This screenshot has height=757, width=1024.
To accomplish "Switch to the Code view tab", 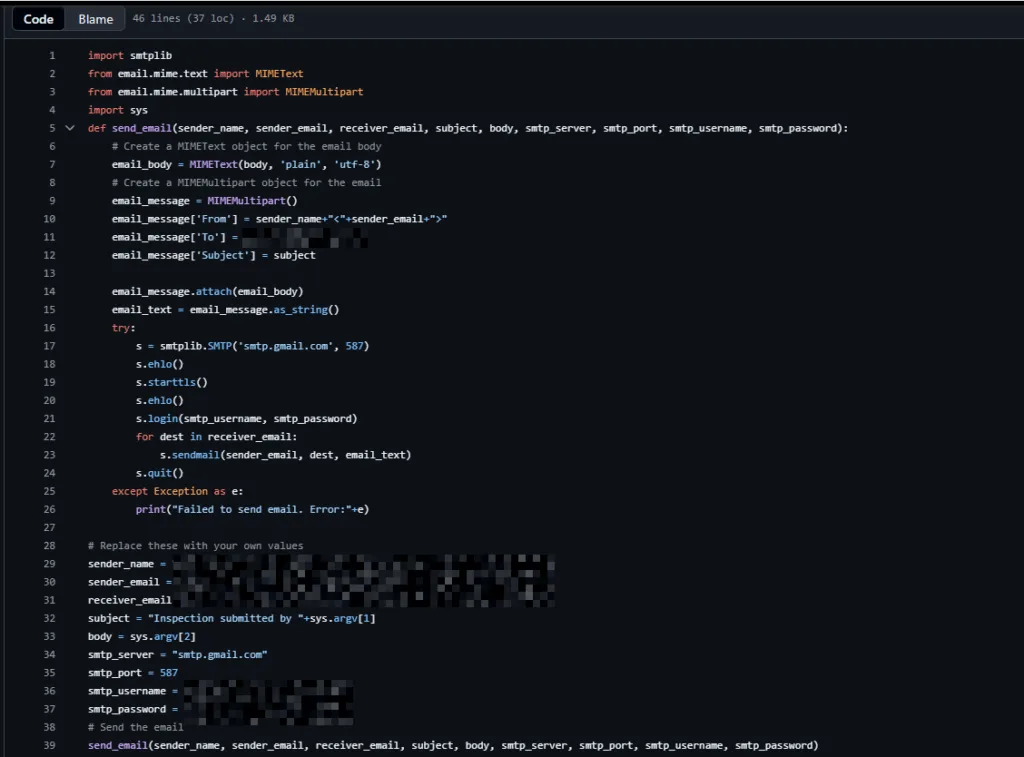I will tap(39, 19).
